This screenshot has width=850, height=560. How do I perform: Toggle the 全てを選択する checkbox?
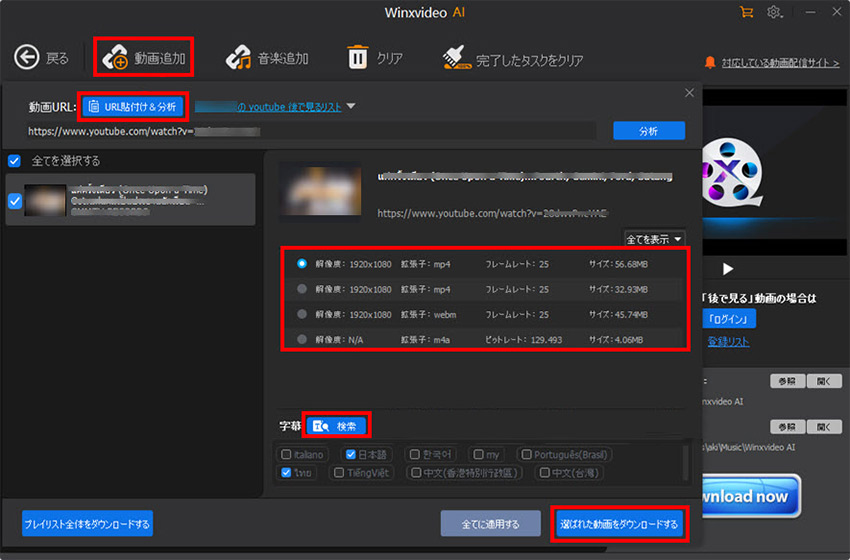click(x=15, y=161)
